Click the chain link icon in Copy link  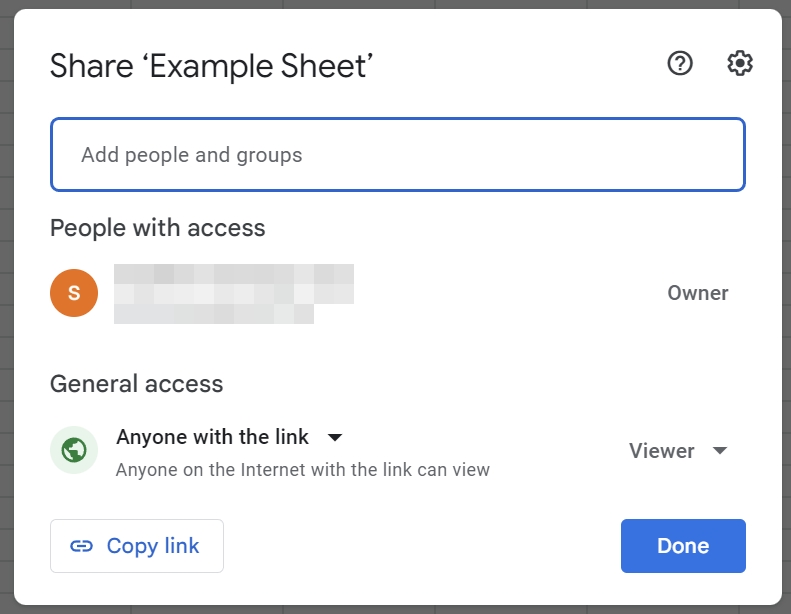click(81, 546)
